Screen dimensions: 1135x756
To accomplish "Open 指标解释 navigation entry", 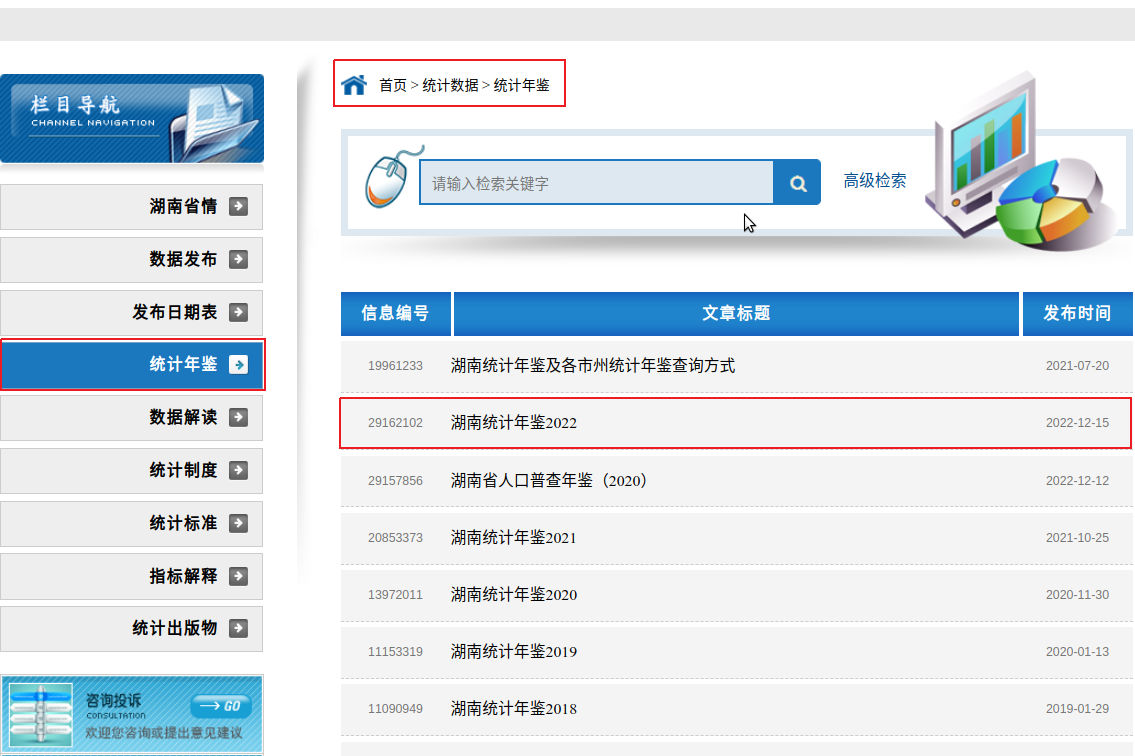I will (183, 576).
